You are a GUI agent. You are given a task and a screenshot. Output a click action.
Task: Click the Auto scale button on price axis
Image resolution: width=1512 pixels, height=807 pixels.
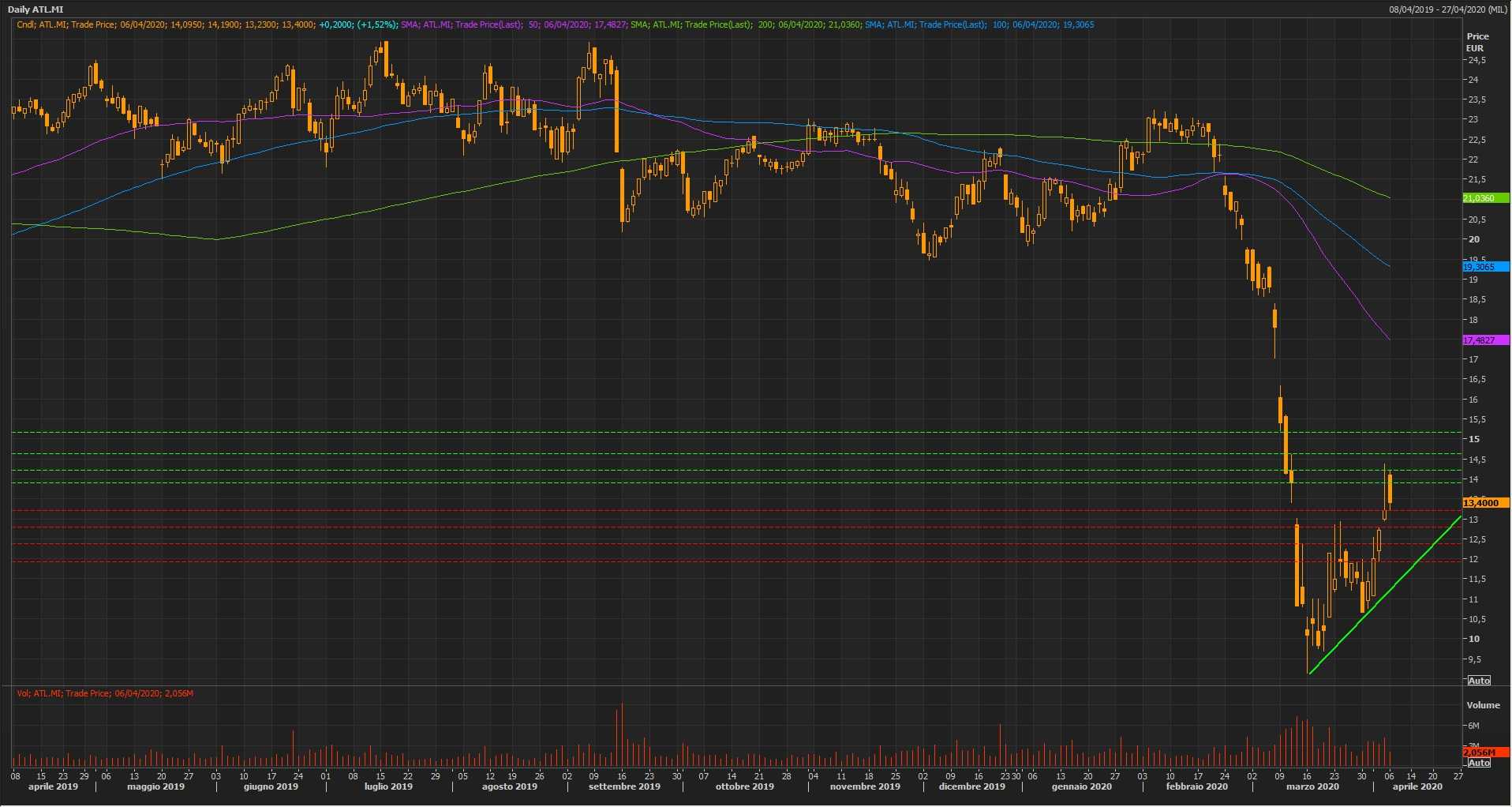click(1479, 680)
